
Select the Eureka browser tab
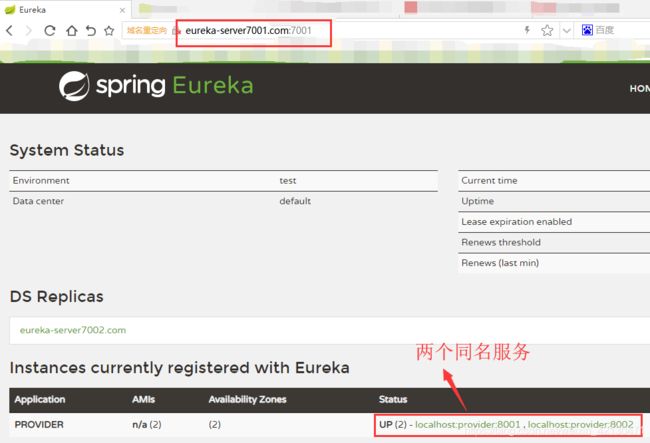coord(65,10)
